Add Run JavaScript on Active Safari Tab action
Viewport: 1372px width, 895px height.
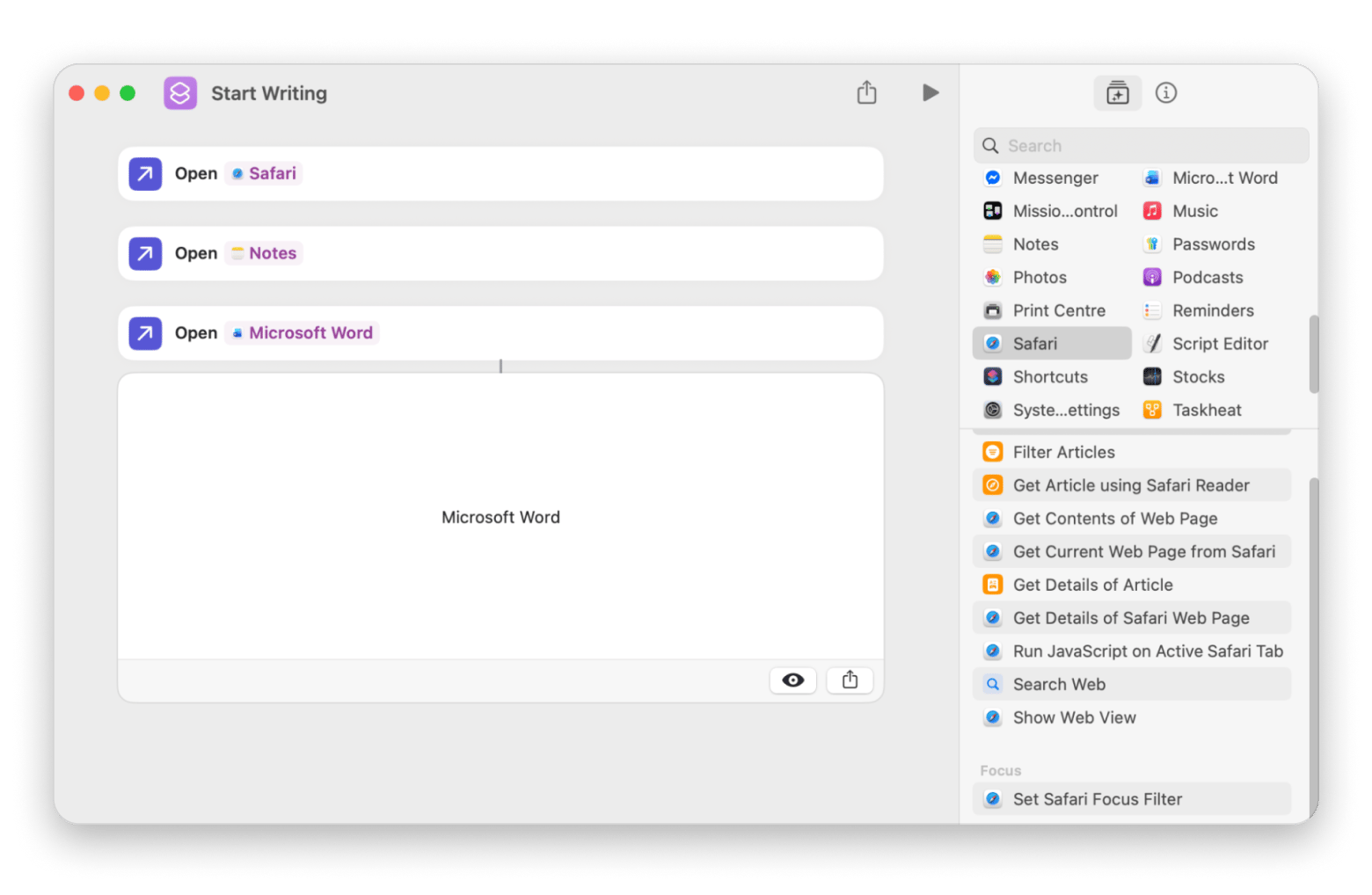click(x=1132, y=651)
